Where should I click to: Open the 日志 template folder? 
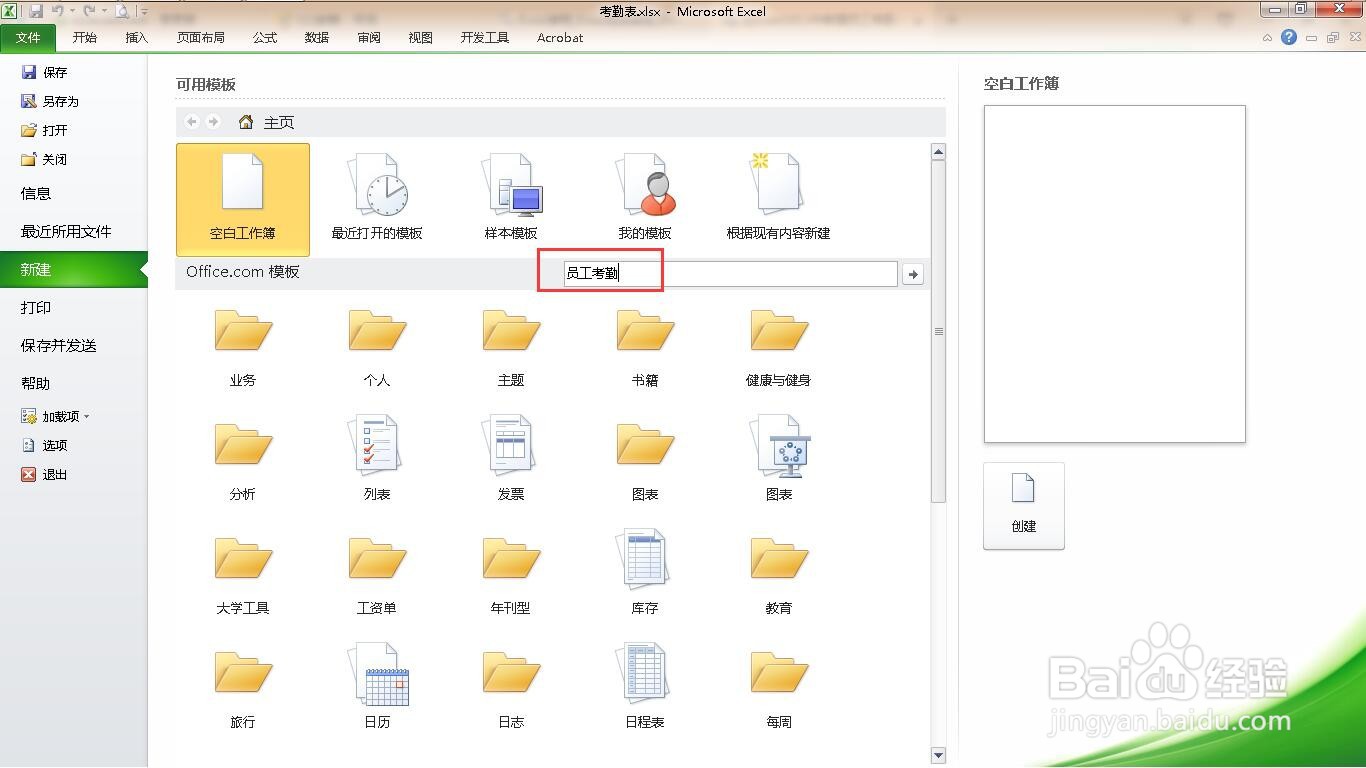pyautogui.click(x=511, y=688)
